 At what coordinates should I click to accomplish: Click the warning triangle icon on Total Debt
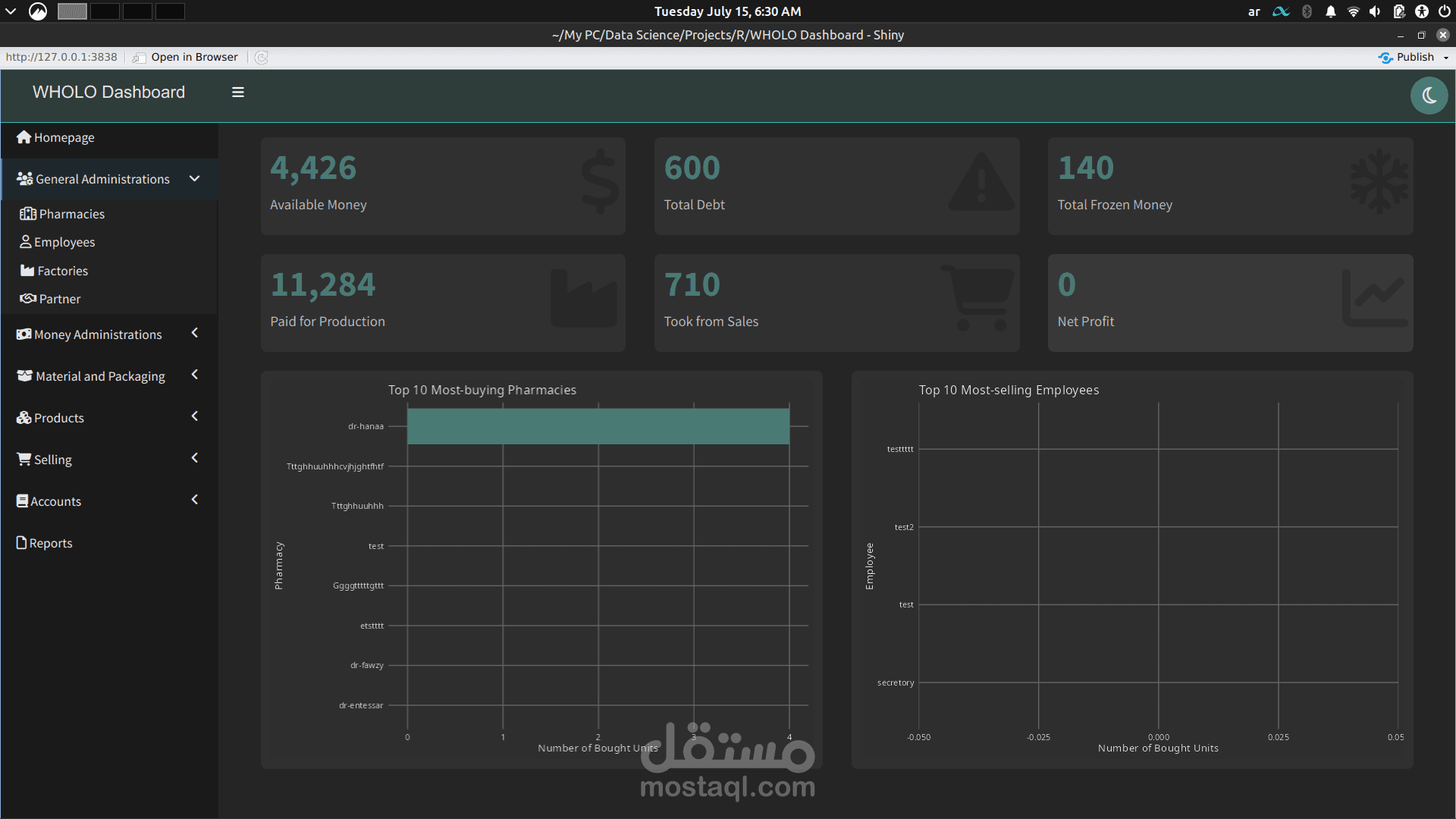tap(981, 182)
